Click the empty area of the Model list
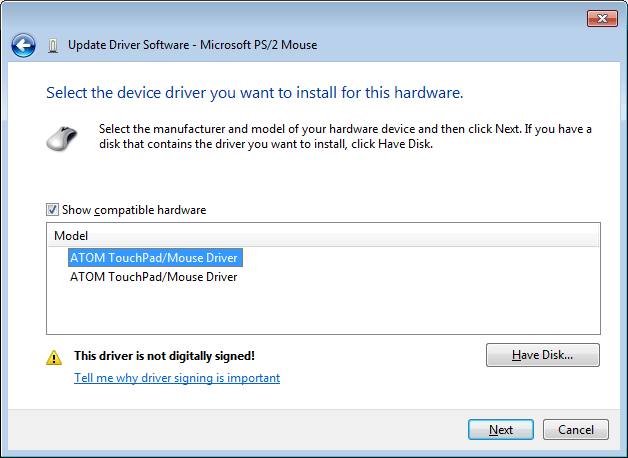This screenshot has width=628, height=458. click(x=323, y=310)
